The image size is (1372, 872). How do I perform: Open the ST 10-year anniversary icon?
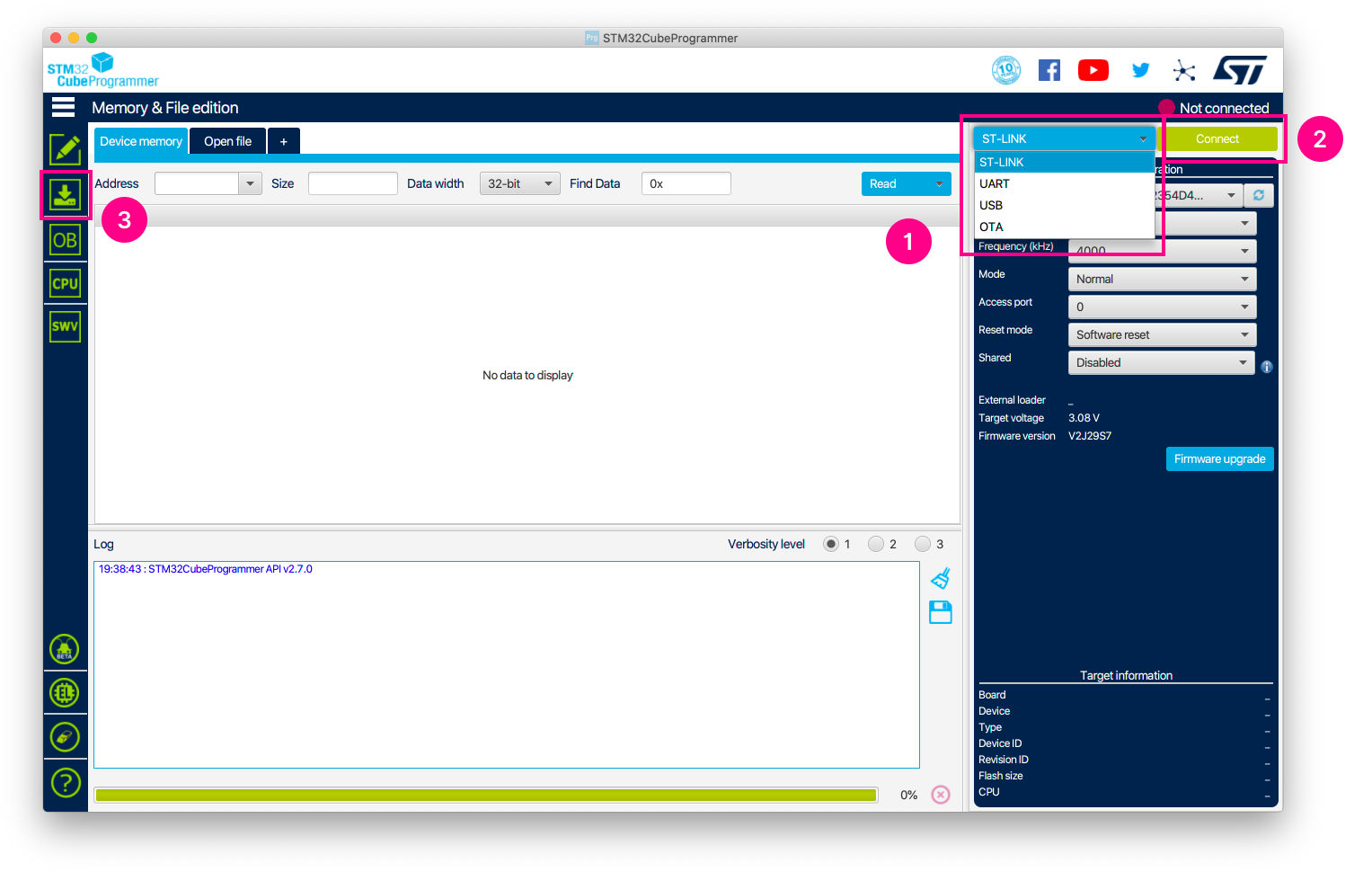pyautogui.click(x=1006, y=70)
